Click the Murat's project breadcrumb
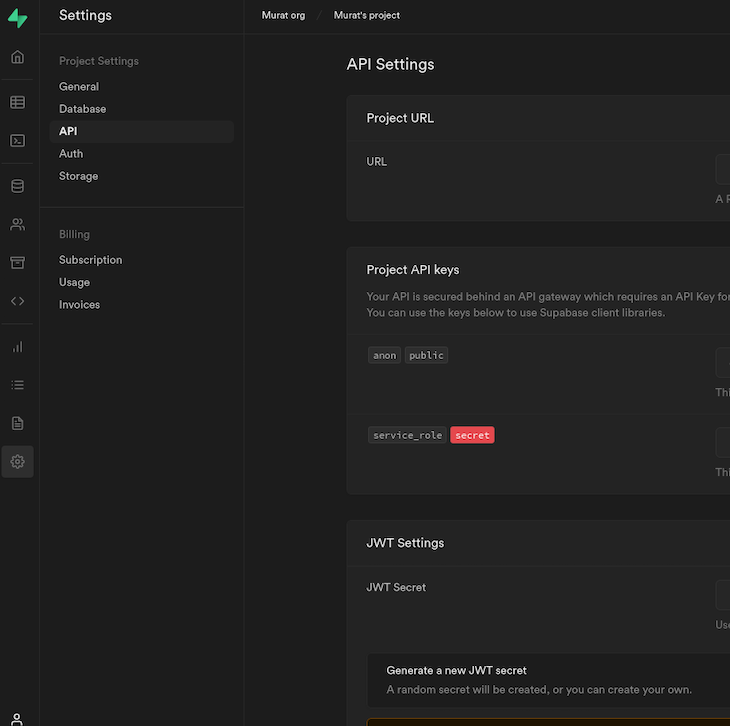 tap(366, 16)
